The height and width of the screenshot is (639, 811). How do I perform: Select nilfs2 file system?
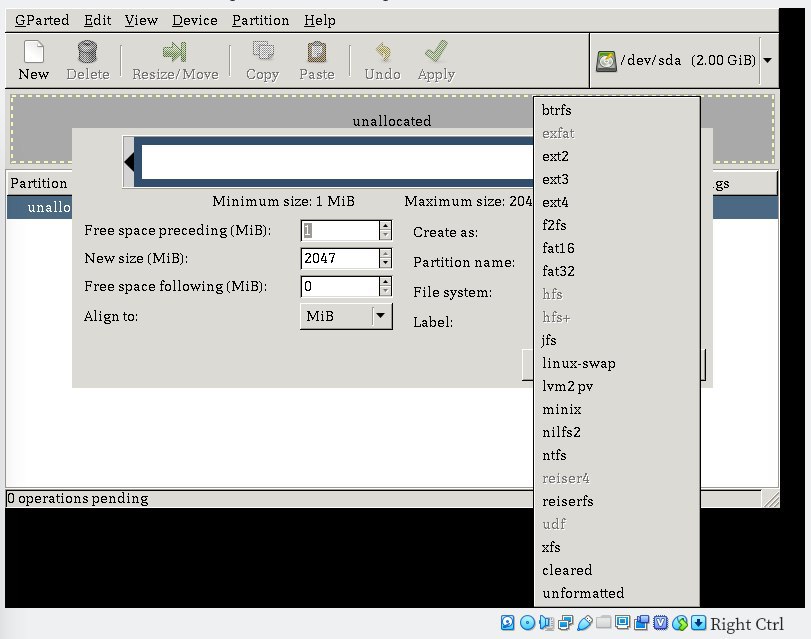pyautogui.click(x=617, y=432)
